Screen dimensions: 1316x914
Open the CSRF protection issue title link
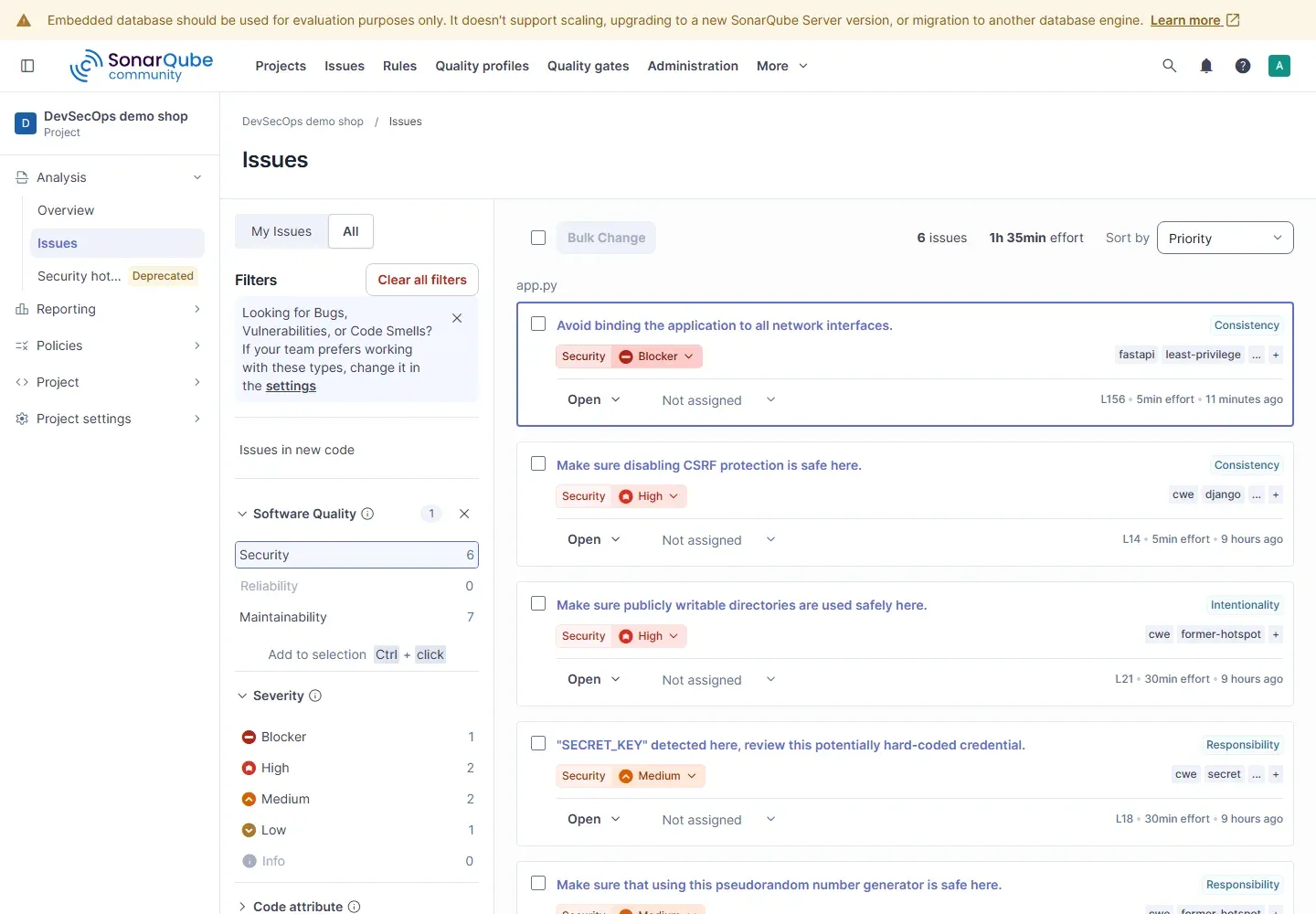(709, 465)
